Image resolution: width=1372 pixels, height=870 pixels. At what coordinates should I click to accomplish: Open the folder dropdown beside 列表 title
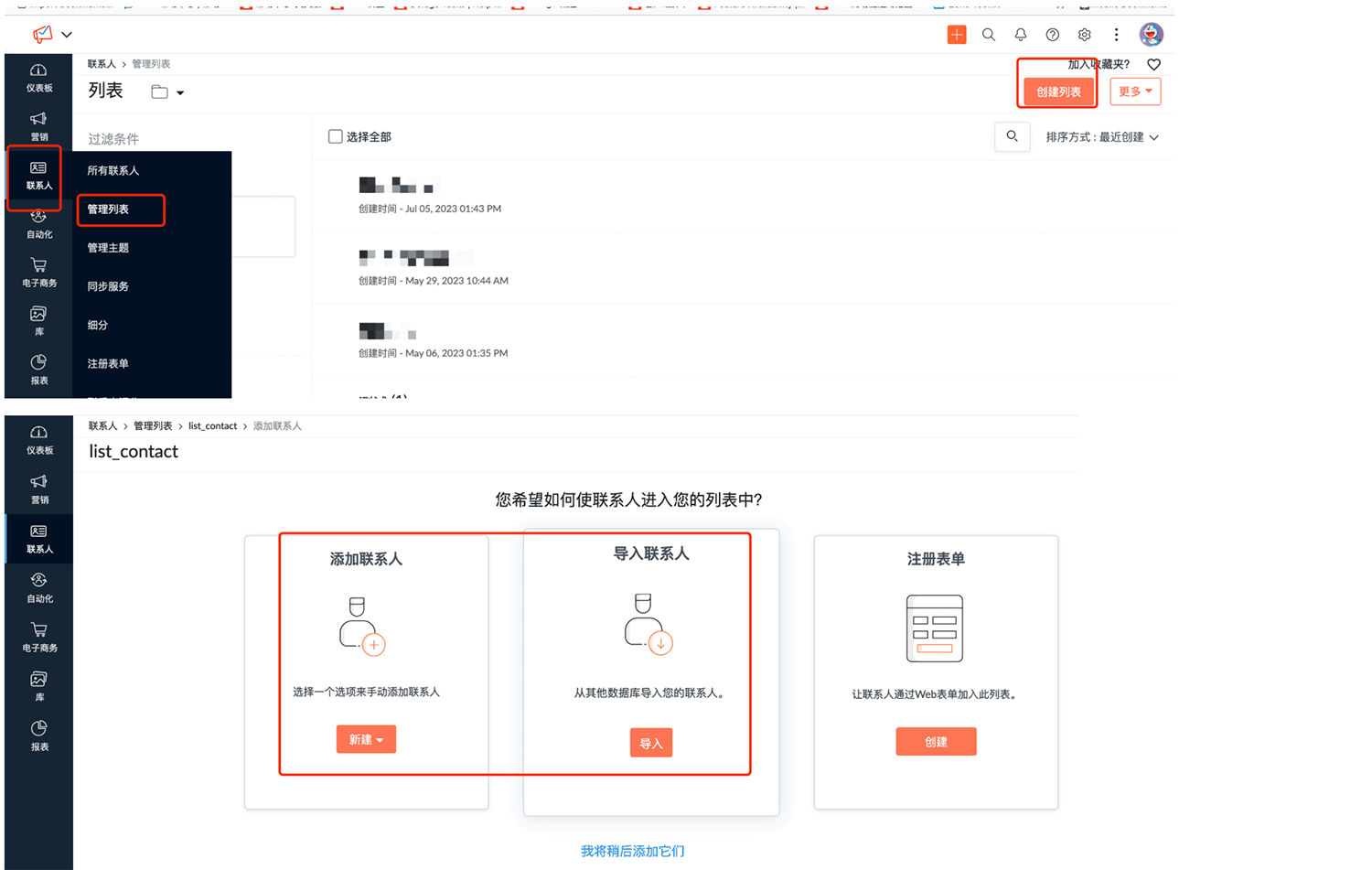point(167,91)
